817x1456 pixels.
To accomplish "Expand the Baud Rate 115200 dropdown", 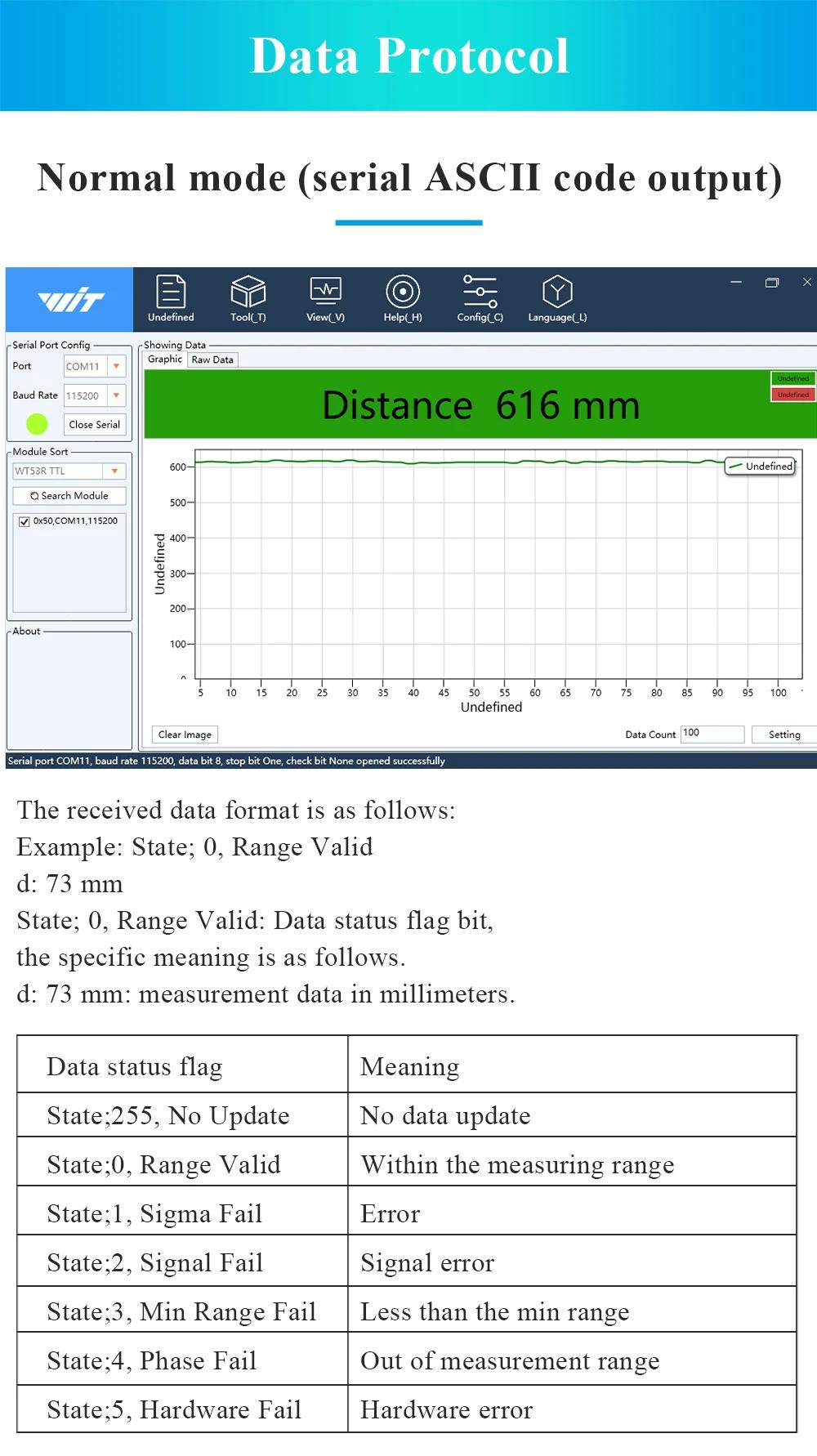I will (116, 395).
